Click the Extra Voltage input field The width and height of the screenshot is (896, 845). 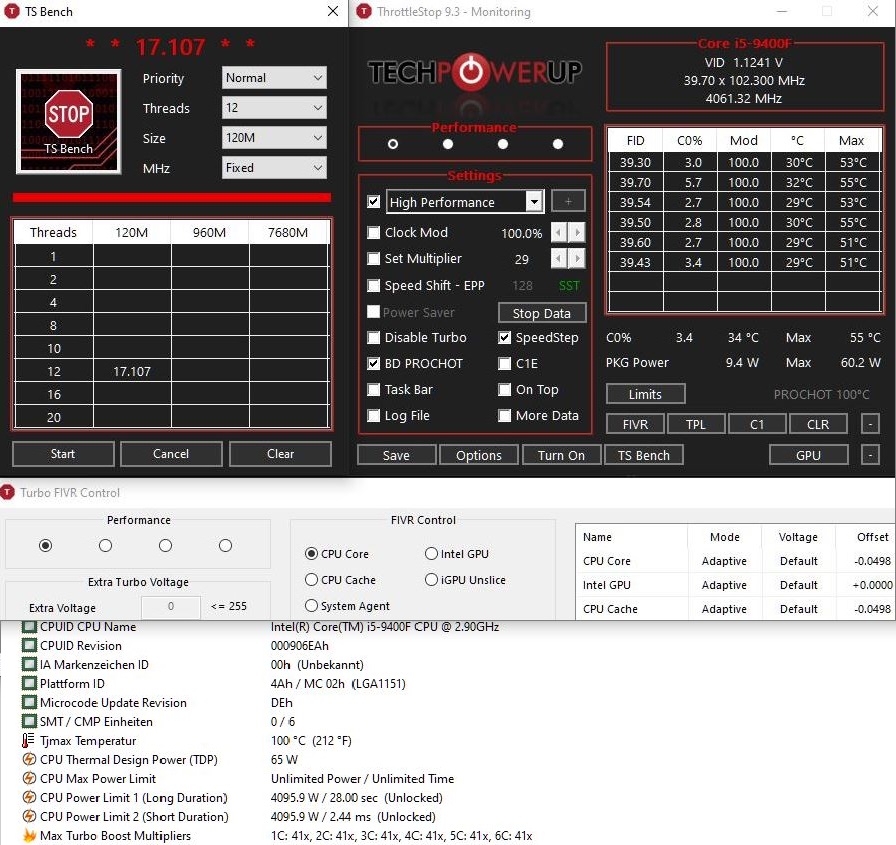[x=171, y=606]
